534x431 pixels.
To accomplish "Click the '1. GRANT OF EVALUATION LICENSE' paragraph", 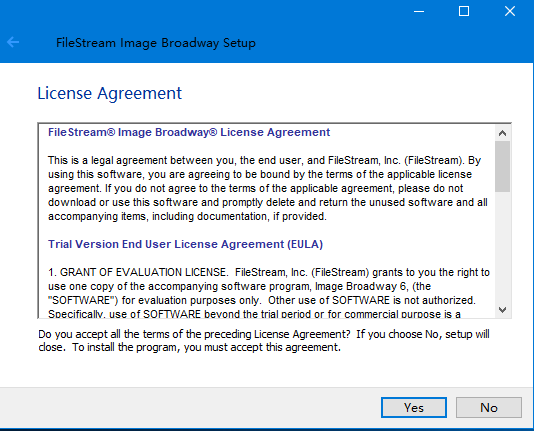I will click(x=269, y=293).
